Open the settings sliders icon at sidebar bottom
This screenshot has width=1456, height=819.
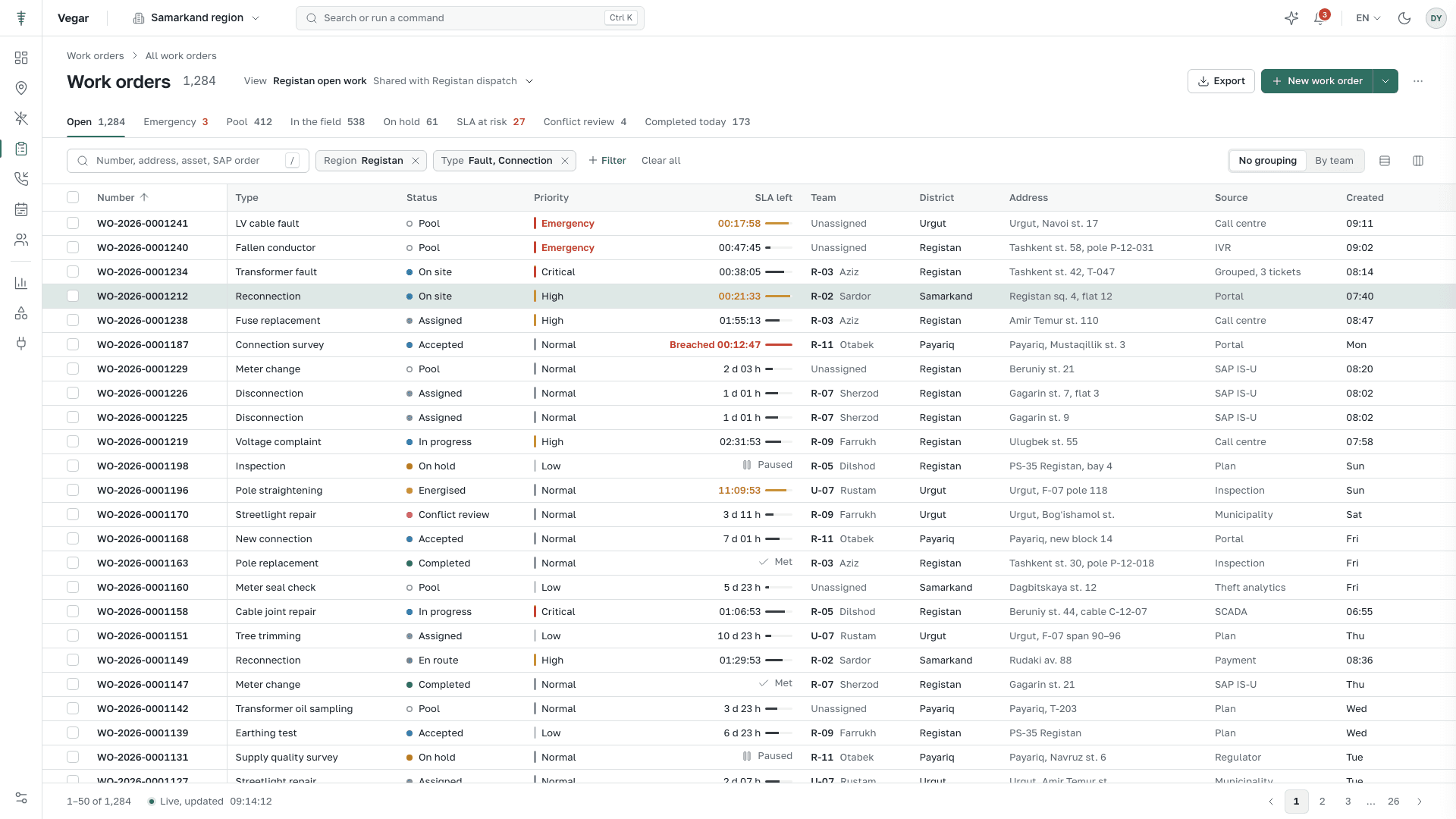(21, 798)
